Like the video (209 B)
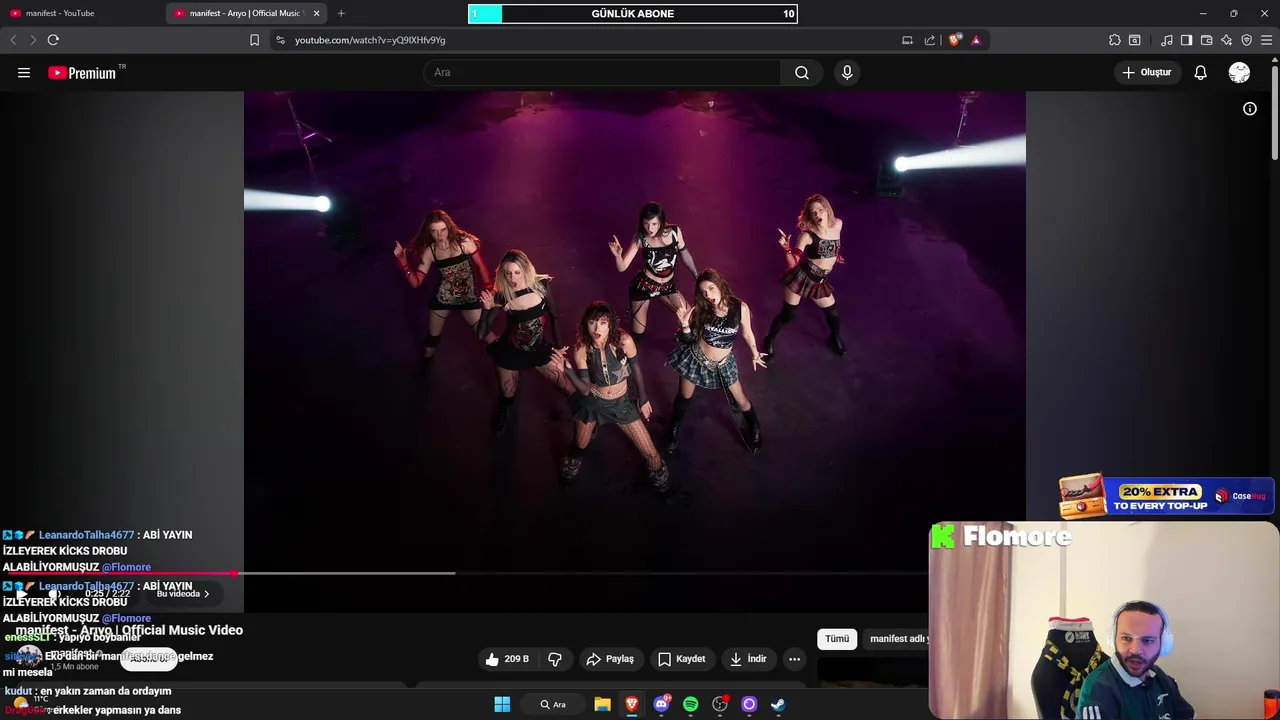1280x720 pixels. click(508, 659)
